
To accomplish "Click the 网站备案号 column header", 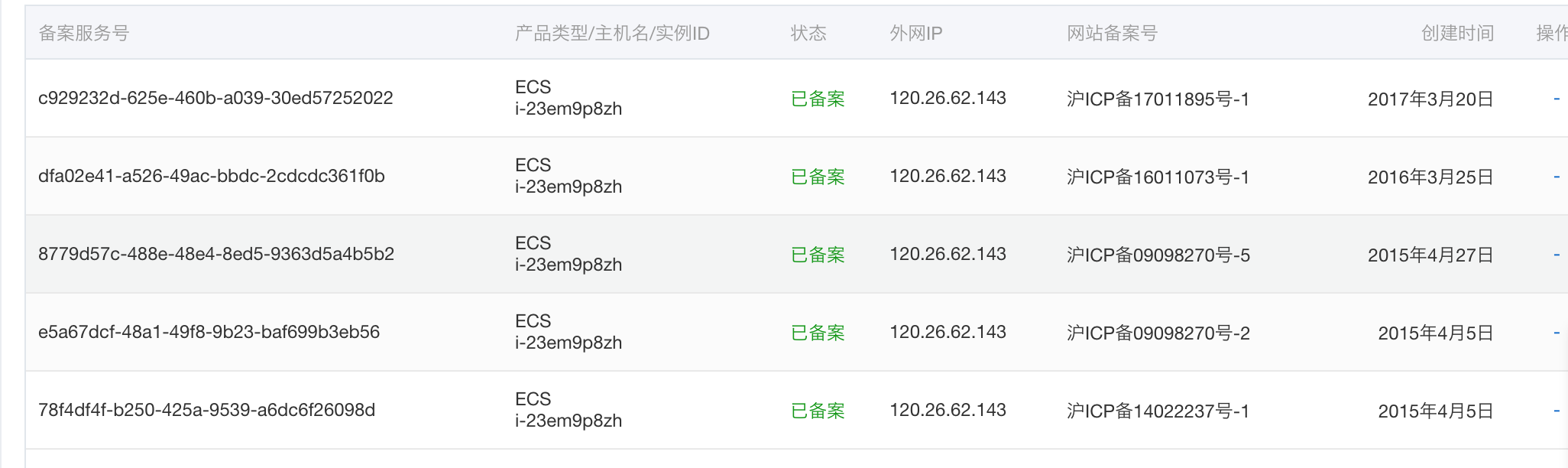I will 1112,34.
